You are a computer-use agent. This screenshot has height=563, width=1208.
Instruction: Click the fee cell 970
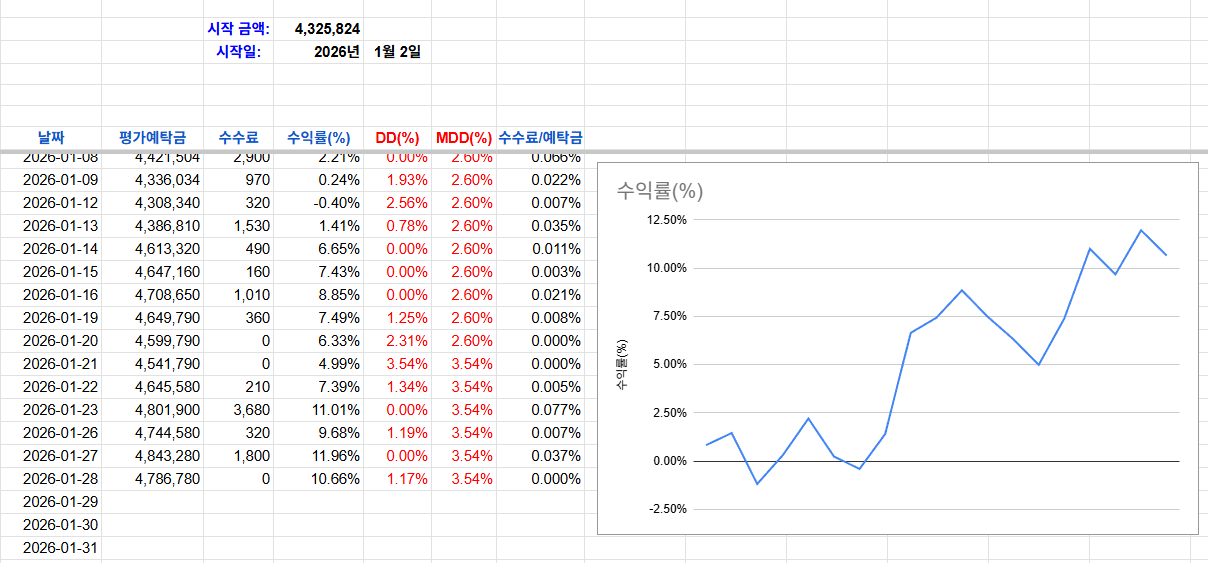point(237,180)
